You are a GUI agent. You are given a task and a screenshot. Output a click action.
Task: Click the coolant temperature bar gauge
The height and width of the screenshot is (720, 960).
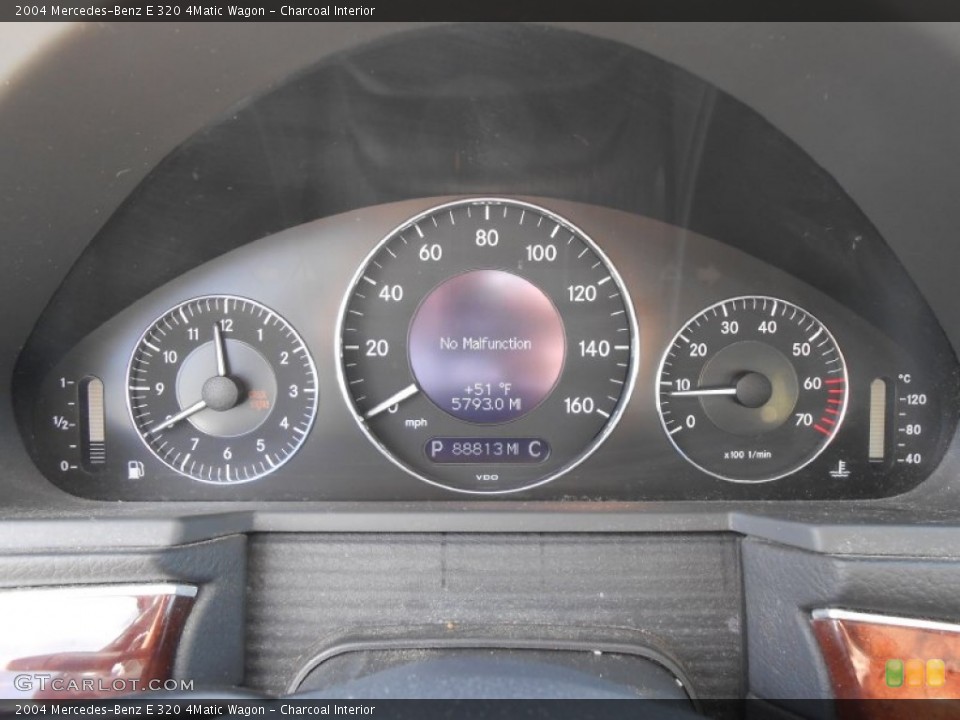click(x=877, y=419)
